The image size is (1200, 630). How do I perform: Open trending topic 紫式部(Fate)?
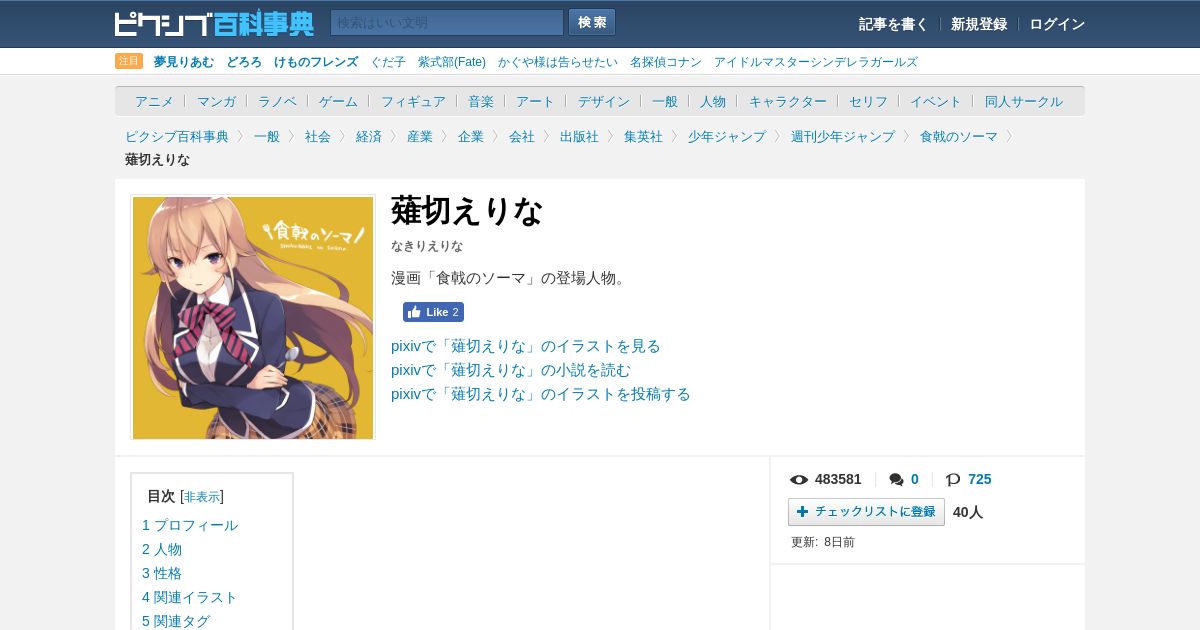[452, 62]
